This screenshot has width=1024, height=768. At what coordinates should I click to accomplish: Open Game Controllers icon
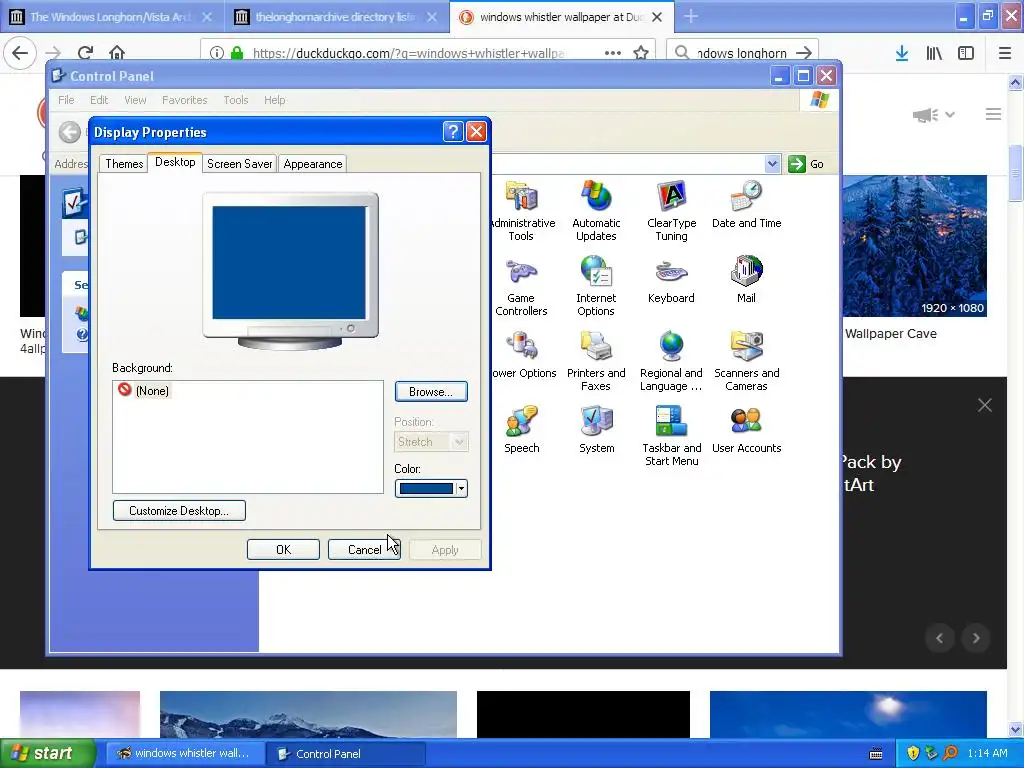(x=521, y=286)
